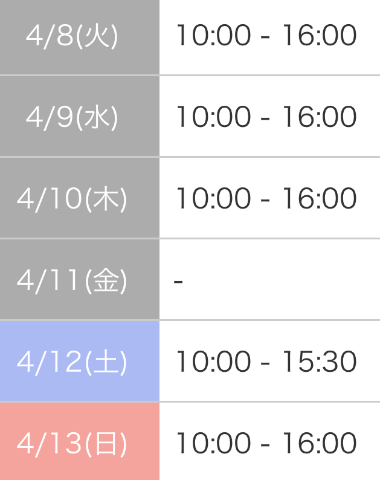Click the 16:00 end time for 4/13
Viewport: 380px width, 480px height.
pyautogui.click(x=320, y=443)
